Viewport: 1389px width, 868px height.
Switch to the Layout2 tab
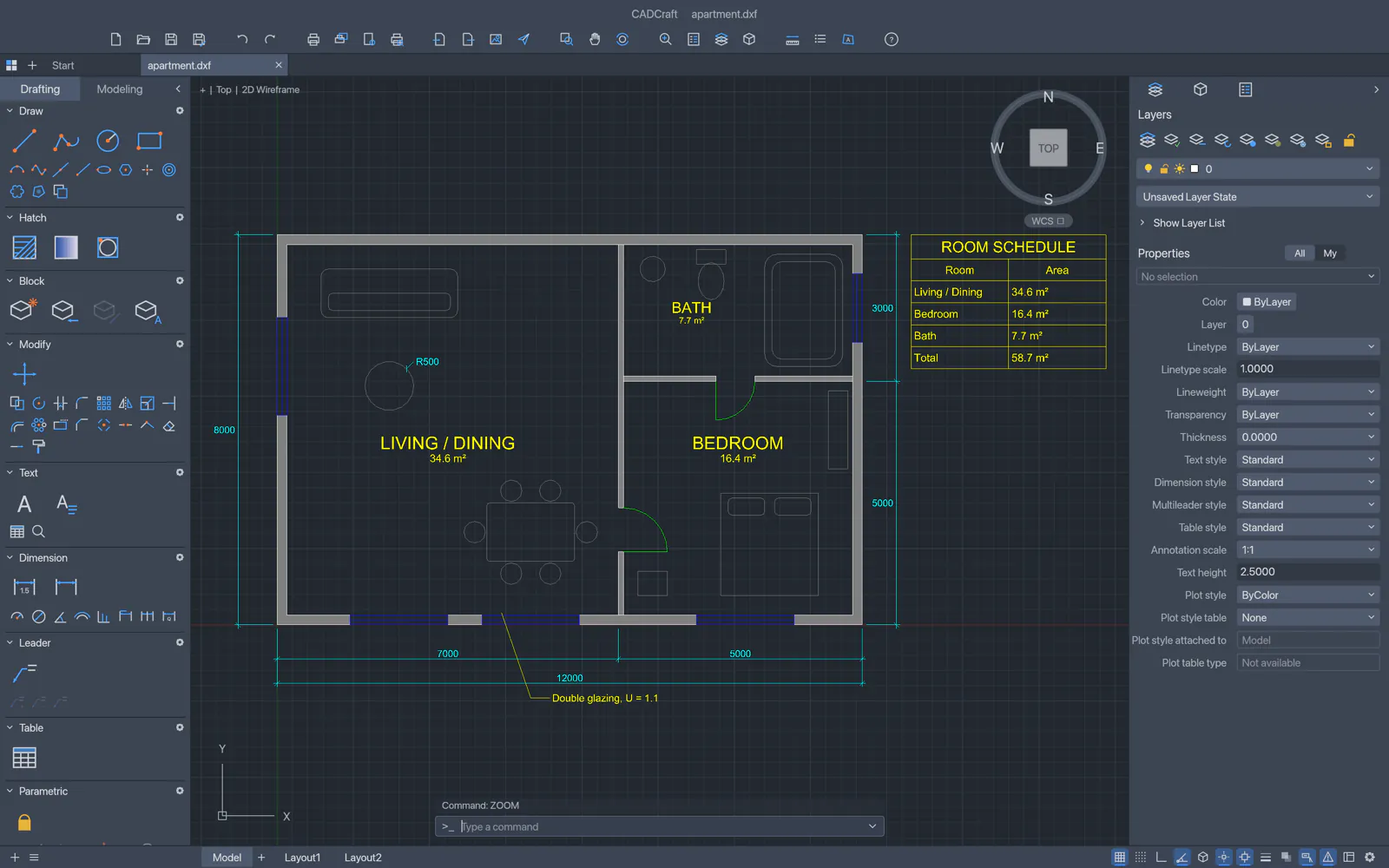tap(363, 858)
